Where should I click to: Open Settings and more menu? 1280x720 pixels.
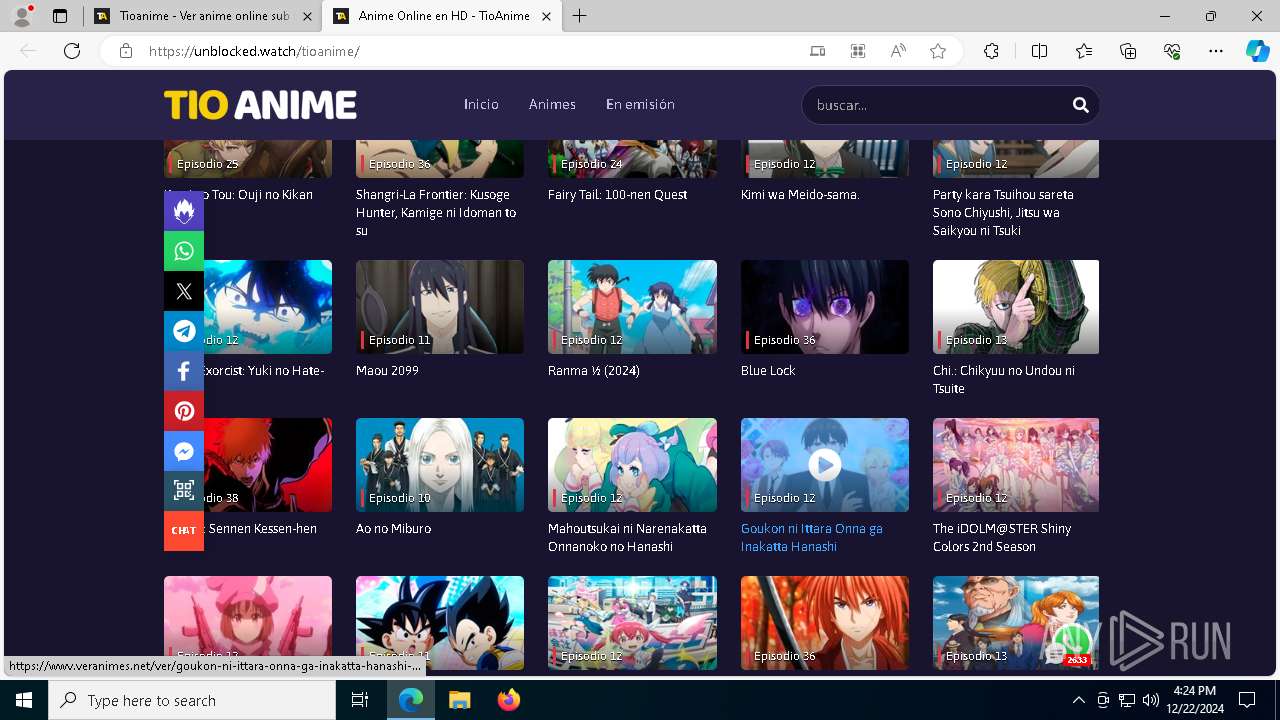click(x=1216, y=51)
